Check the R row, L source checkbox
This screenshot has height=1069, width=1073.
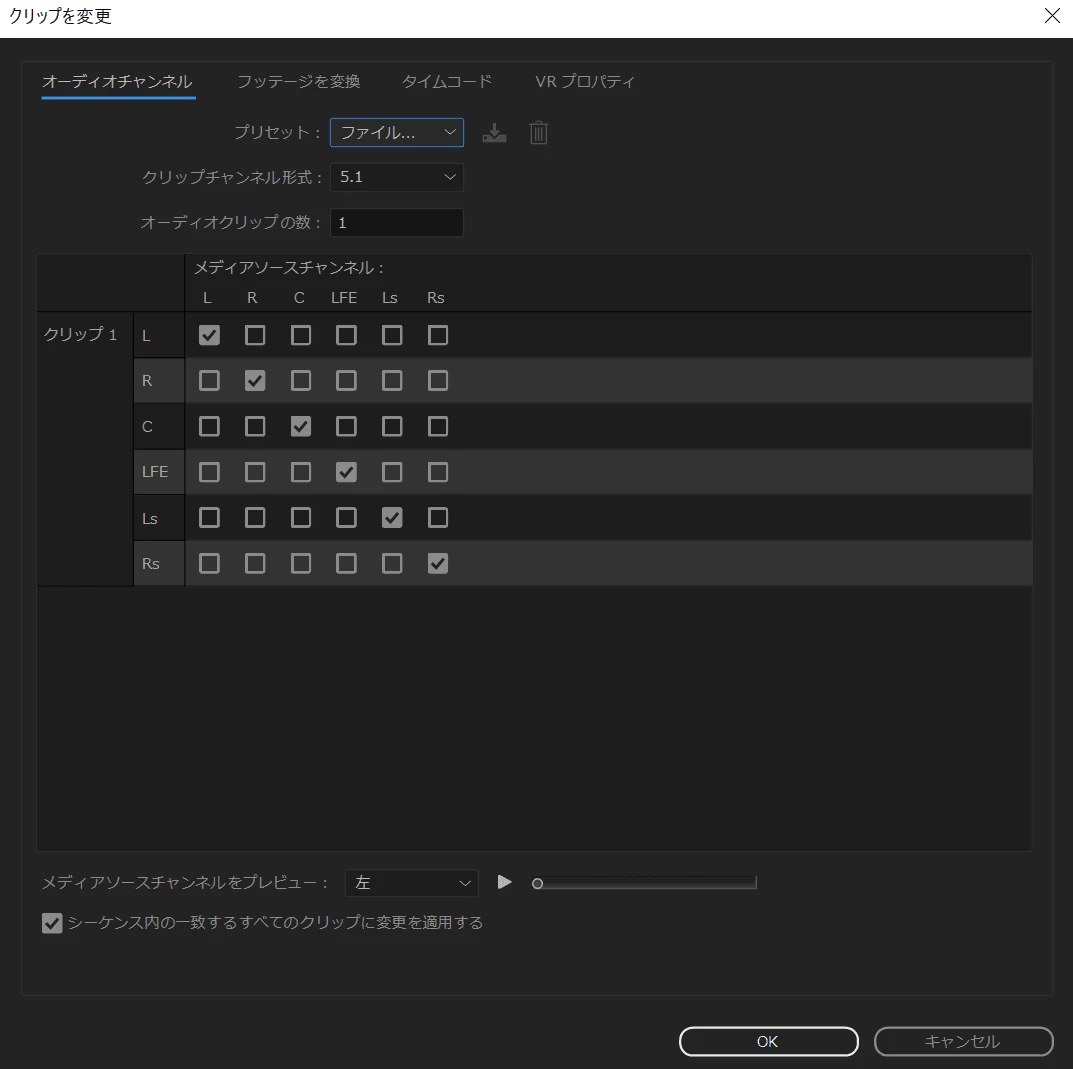tap(209, 381)
